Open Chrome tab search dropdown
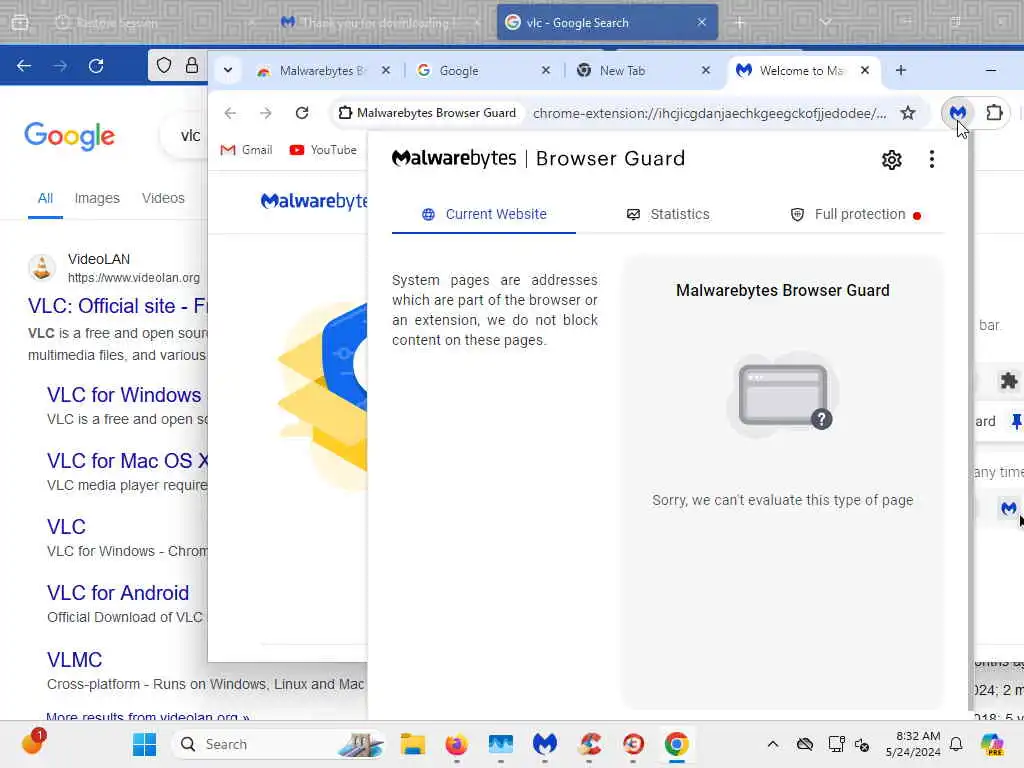Viewport: 1024px width, 768px height. coord(228,71)
